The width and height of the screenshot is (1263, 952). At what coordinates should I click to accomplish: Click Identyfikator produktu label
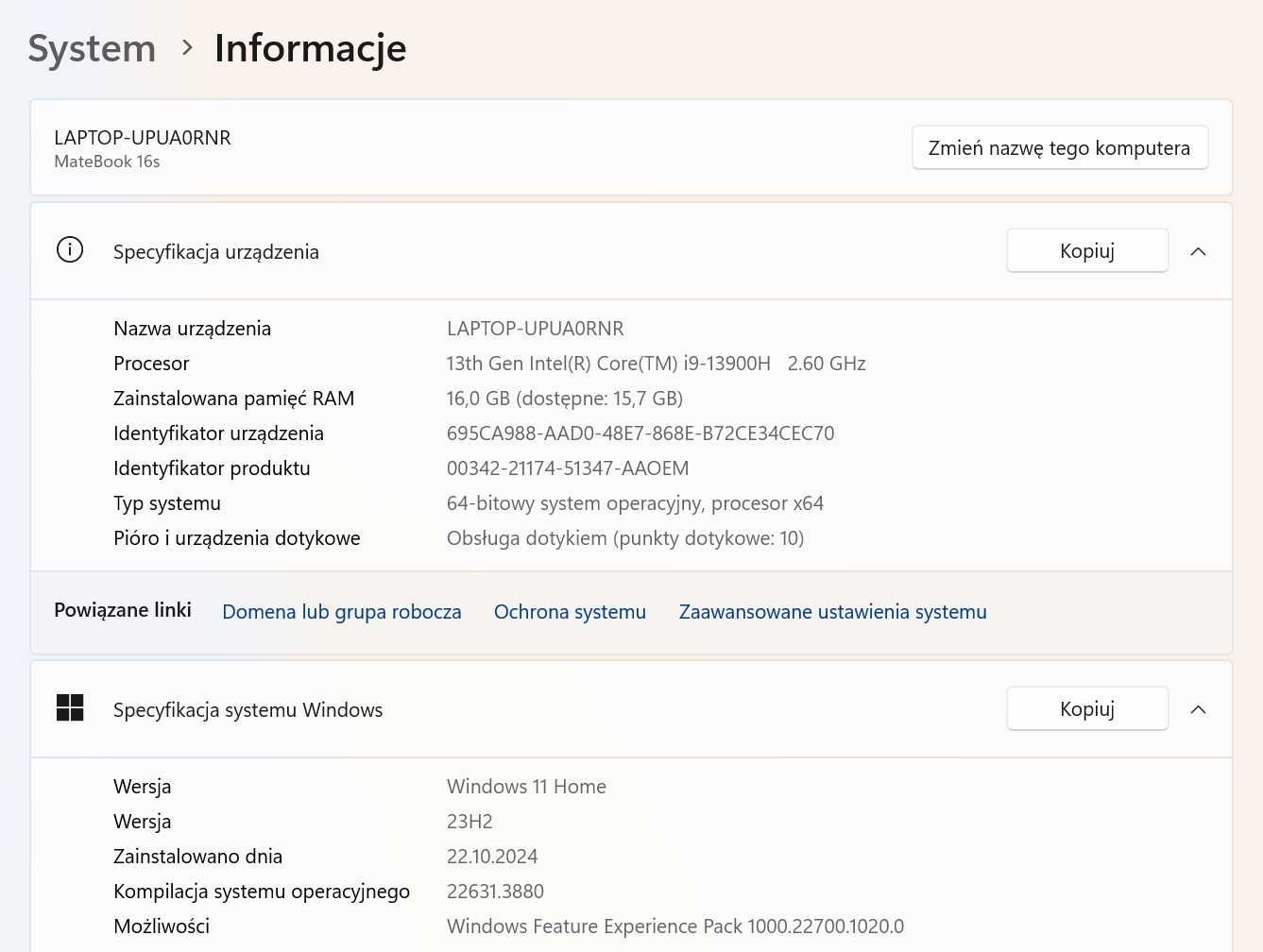(212, 468)
